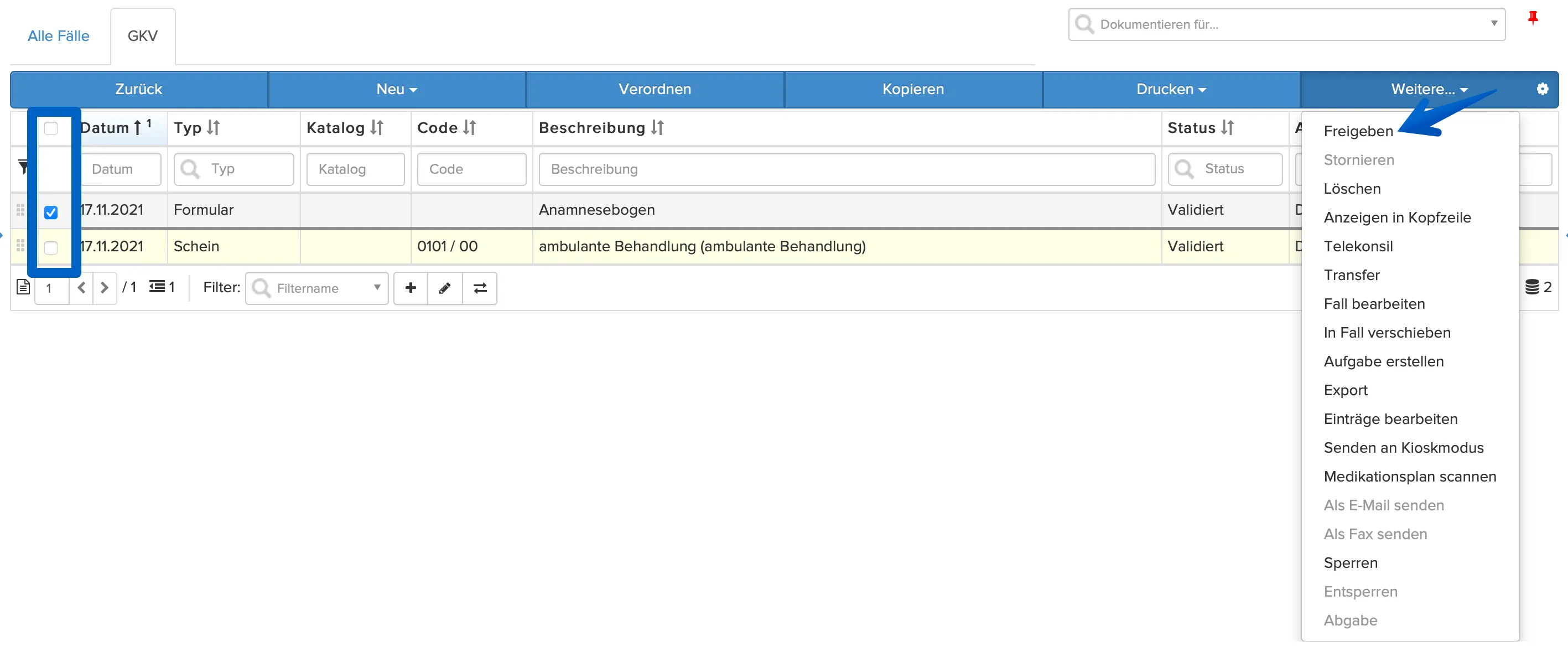Uncheck the Anamnesebogen row checkbox
1568x652 pixels.
51,212
